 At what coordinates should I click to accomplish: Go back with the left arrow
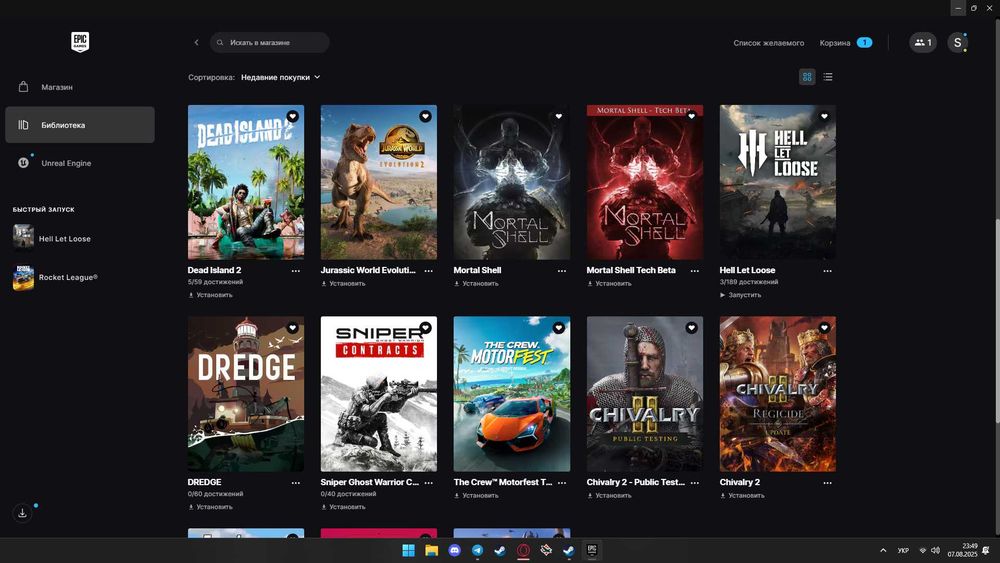(196, 43)
